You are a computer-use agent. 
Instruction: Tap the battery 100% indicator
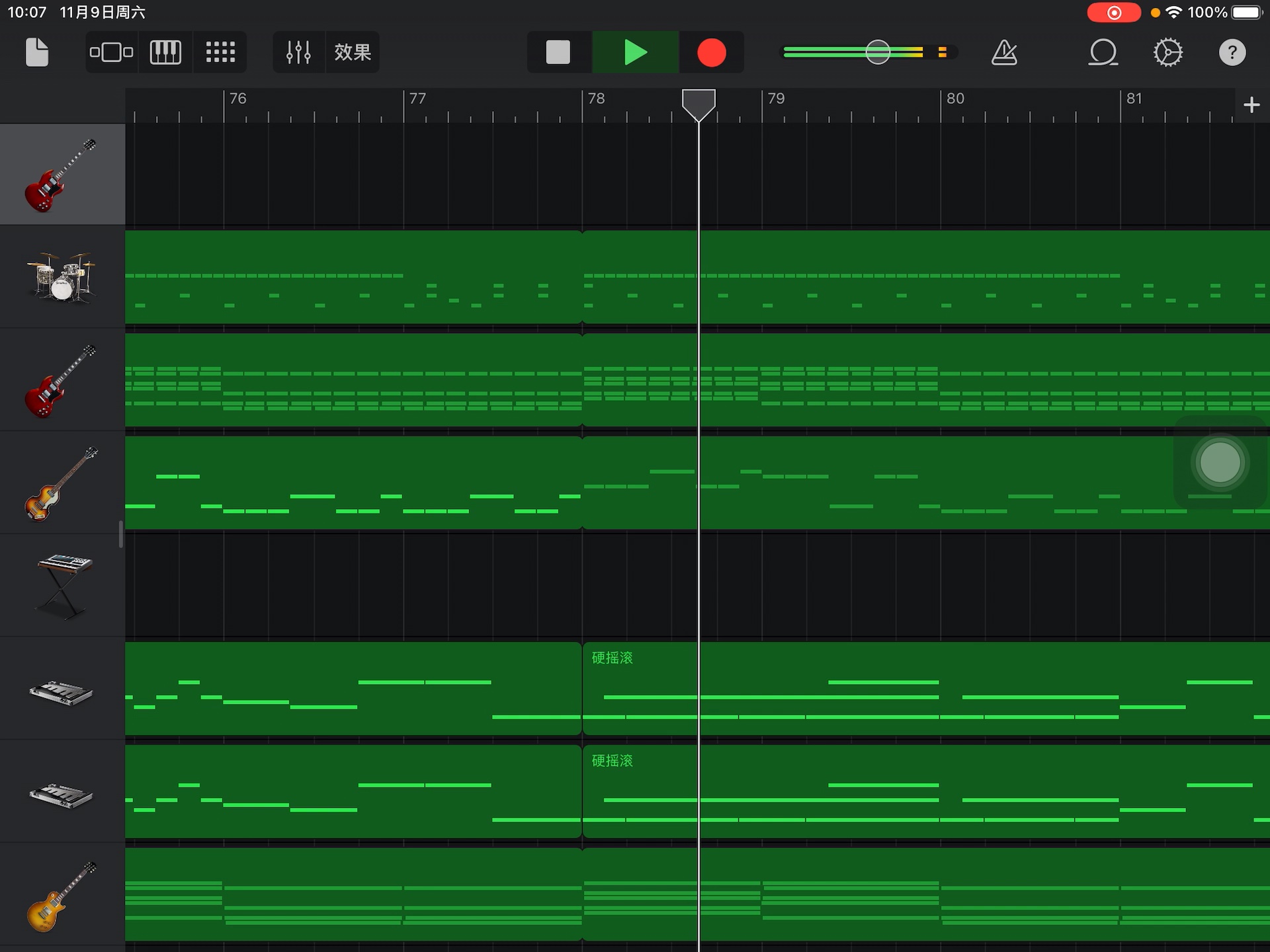click(1226, 13)
